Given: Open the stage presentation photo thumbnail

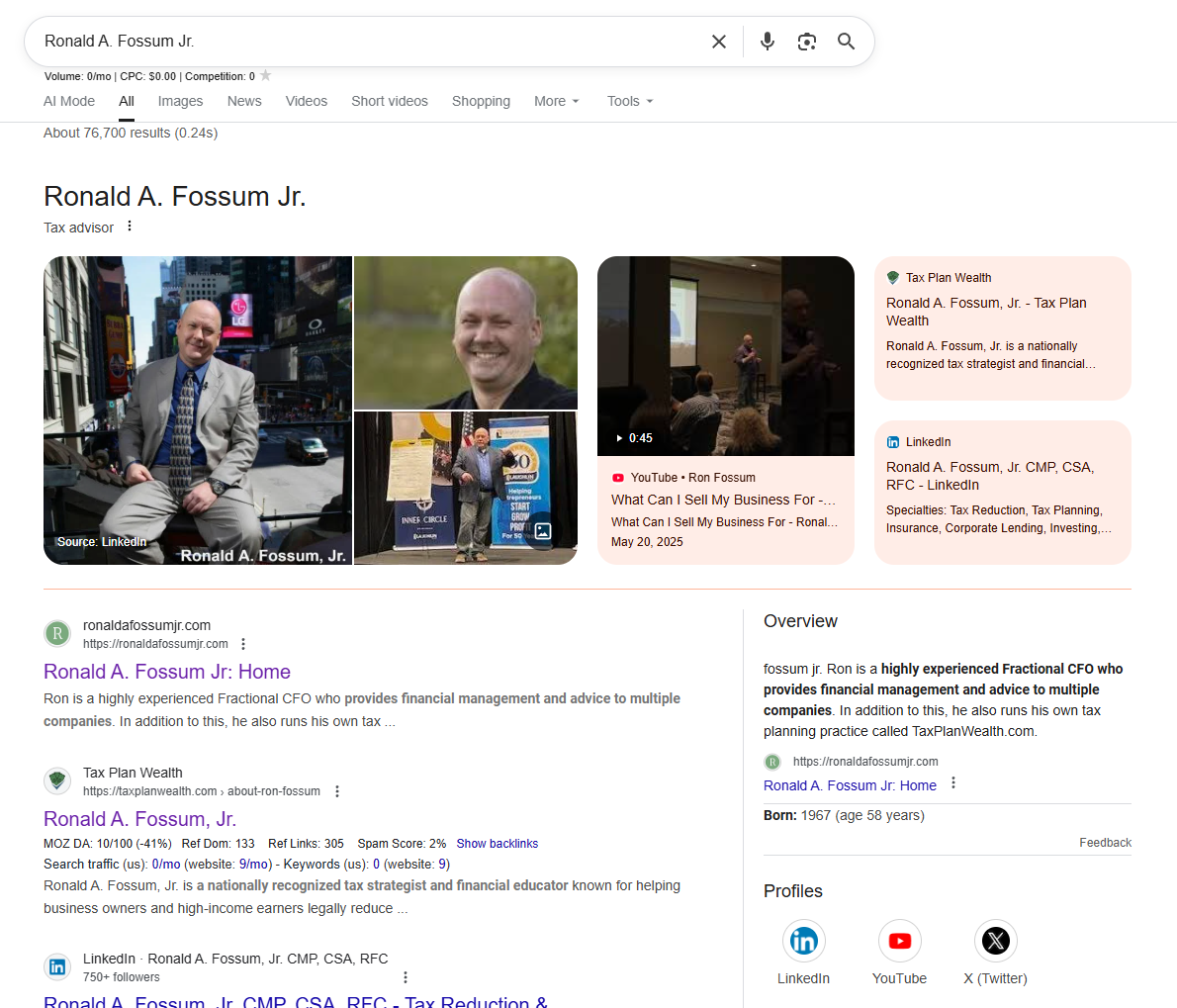Looking at the screenshot, I should [466, 488].
